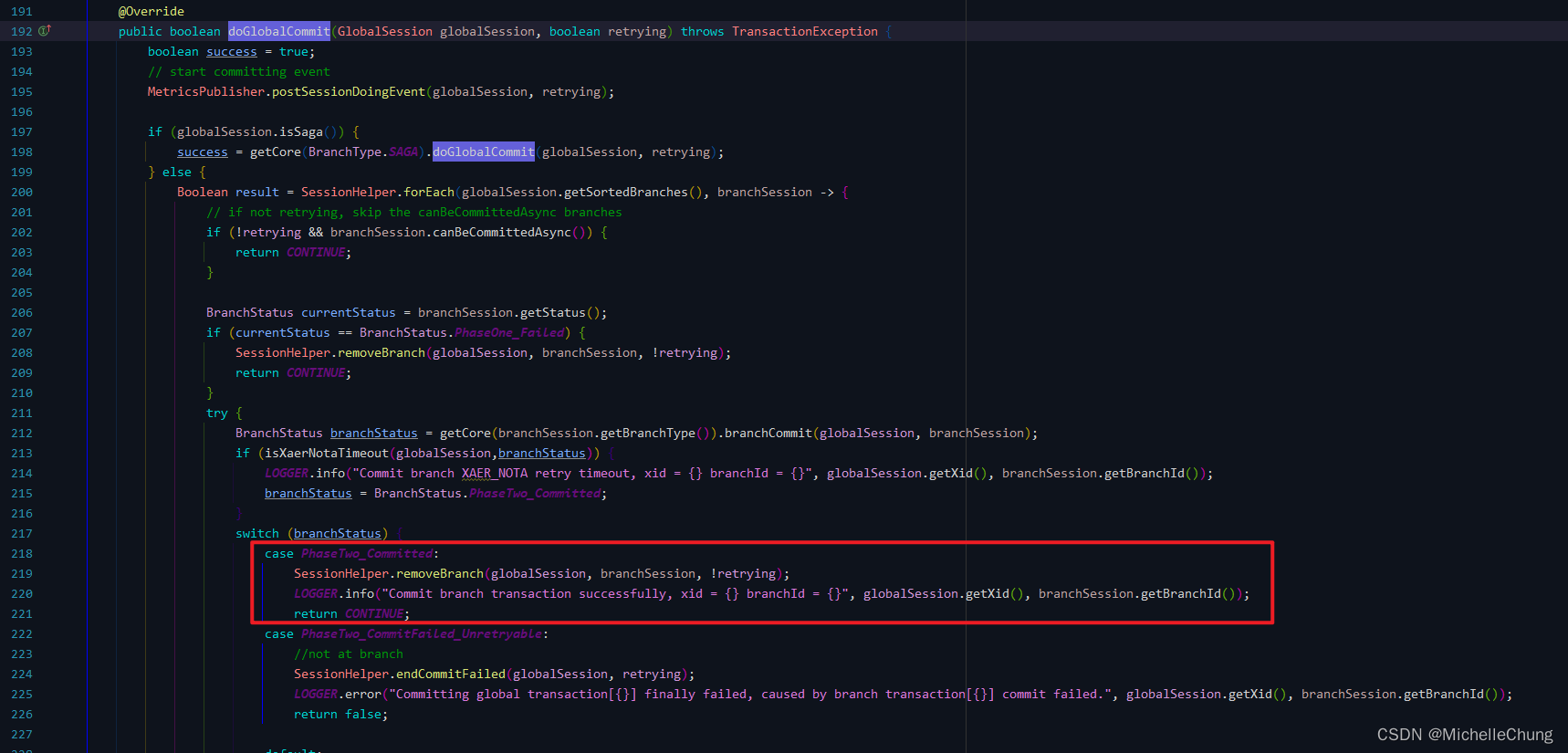Click the branchCommit call on line 212

768,433
